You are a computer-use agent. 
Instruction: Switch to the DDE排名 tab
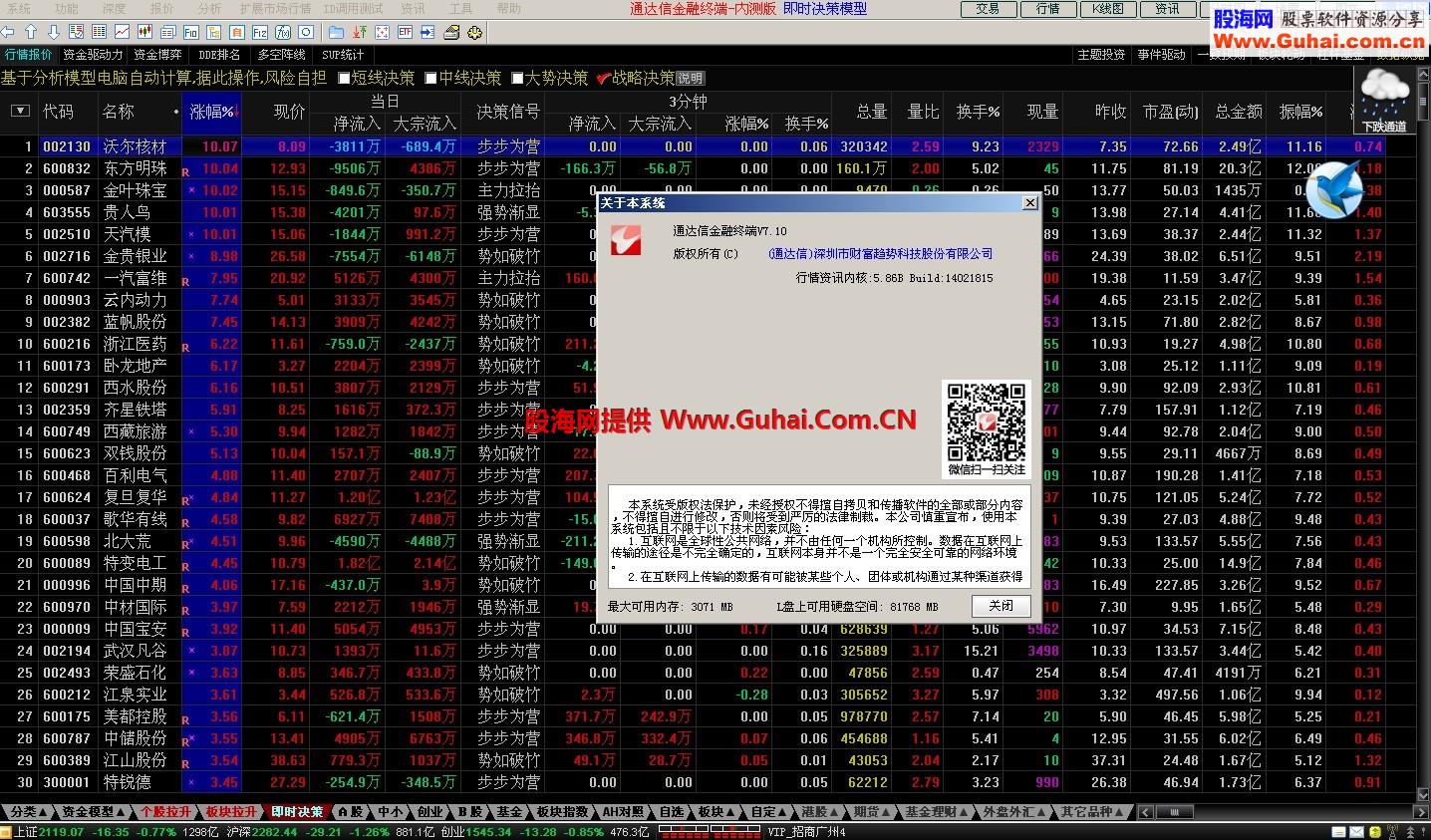(x=219, y=55)
